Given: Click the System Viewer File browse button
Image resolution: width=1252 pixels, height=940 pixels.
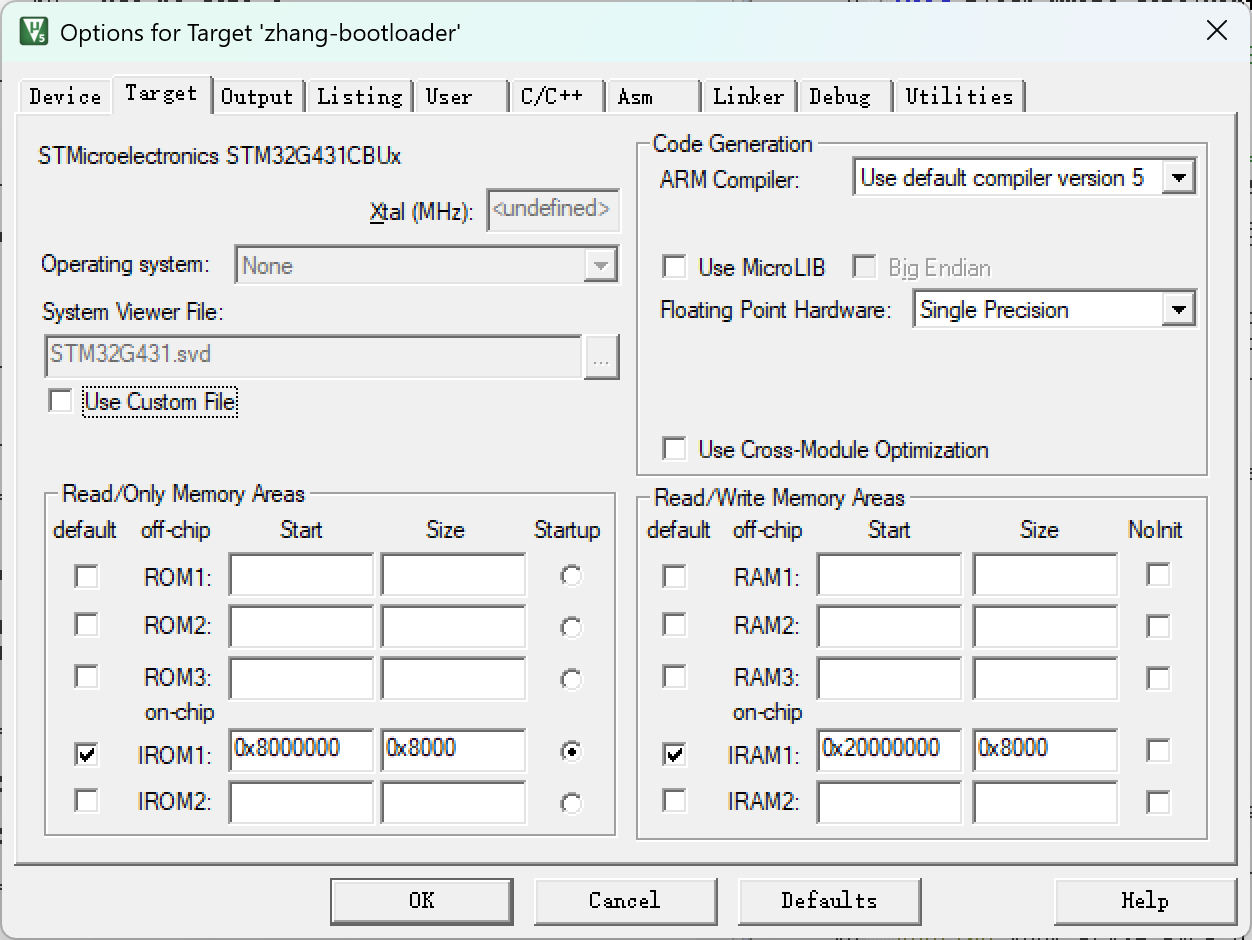Looking at the screenshot, I should tap(601, 357).
